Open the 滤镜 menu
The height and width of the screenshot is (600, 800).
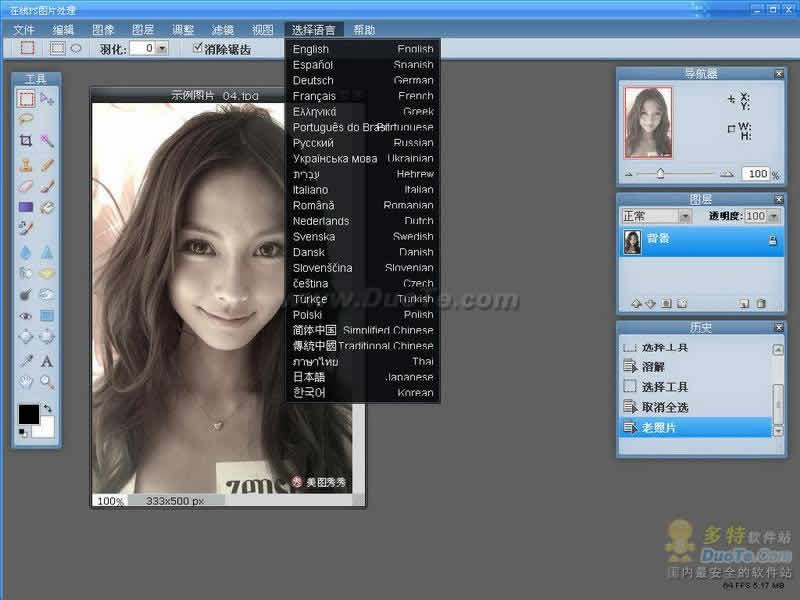coord(223,30)
